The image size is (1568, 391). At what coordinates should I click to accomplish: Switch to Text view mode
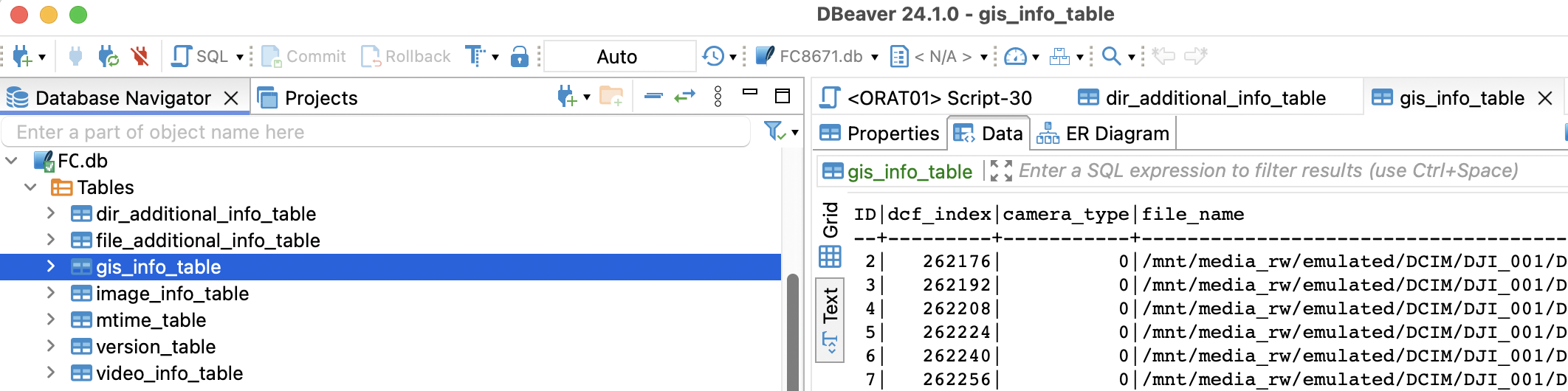pos(831,320)
